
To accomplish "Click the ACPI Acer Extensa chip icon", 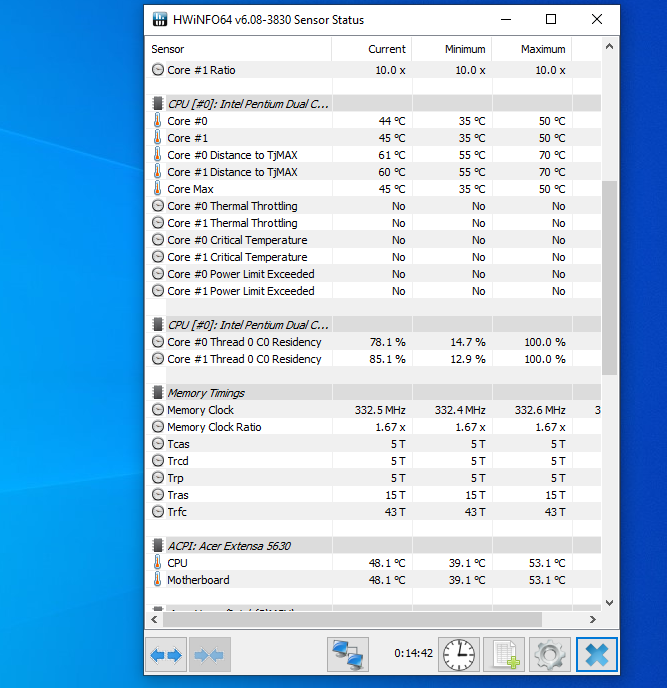I will (x=158, y=545).
